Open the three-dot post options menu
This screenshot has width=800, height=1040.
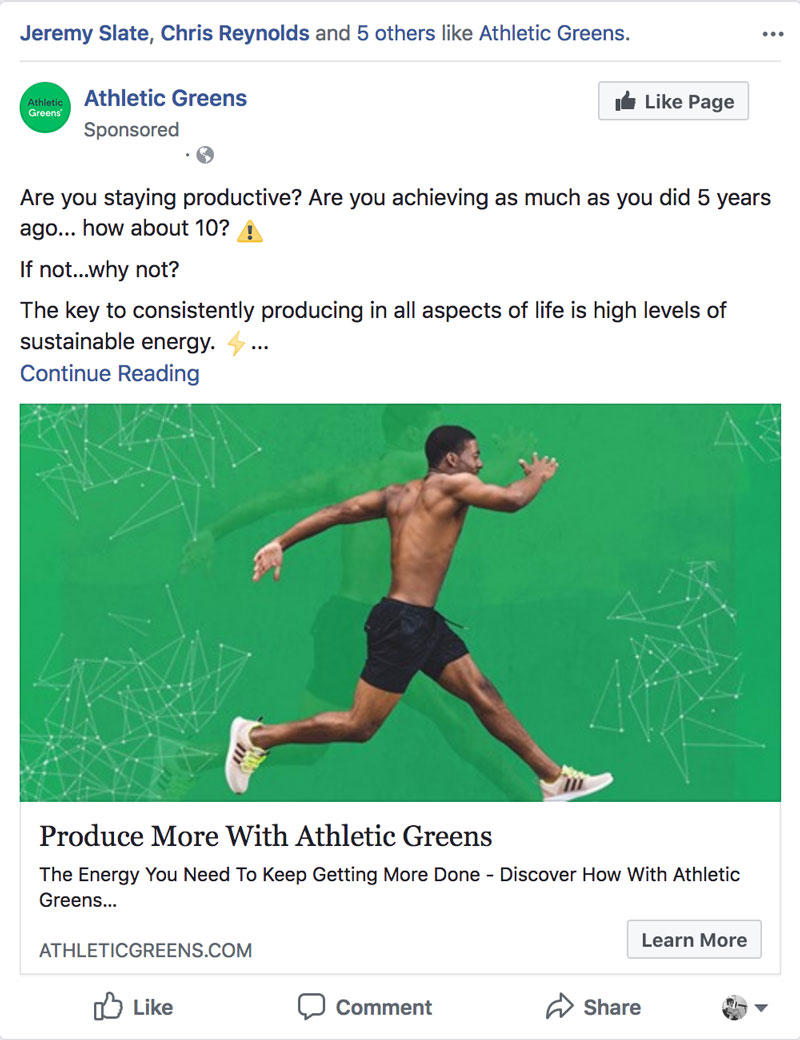pos(772,34)
